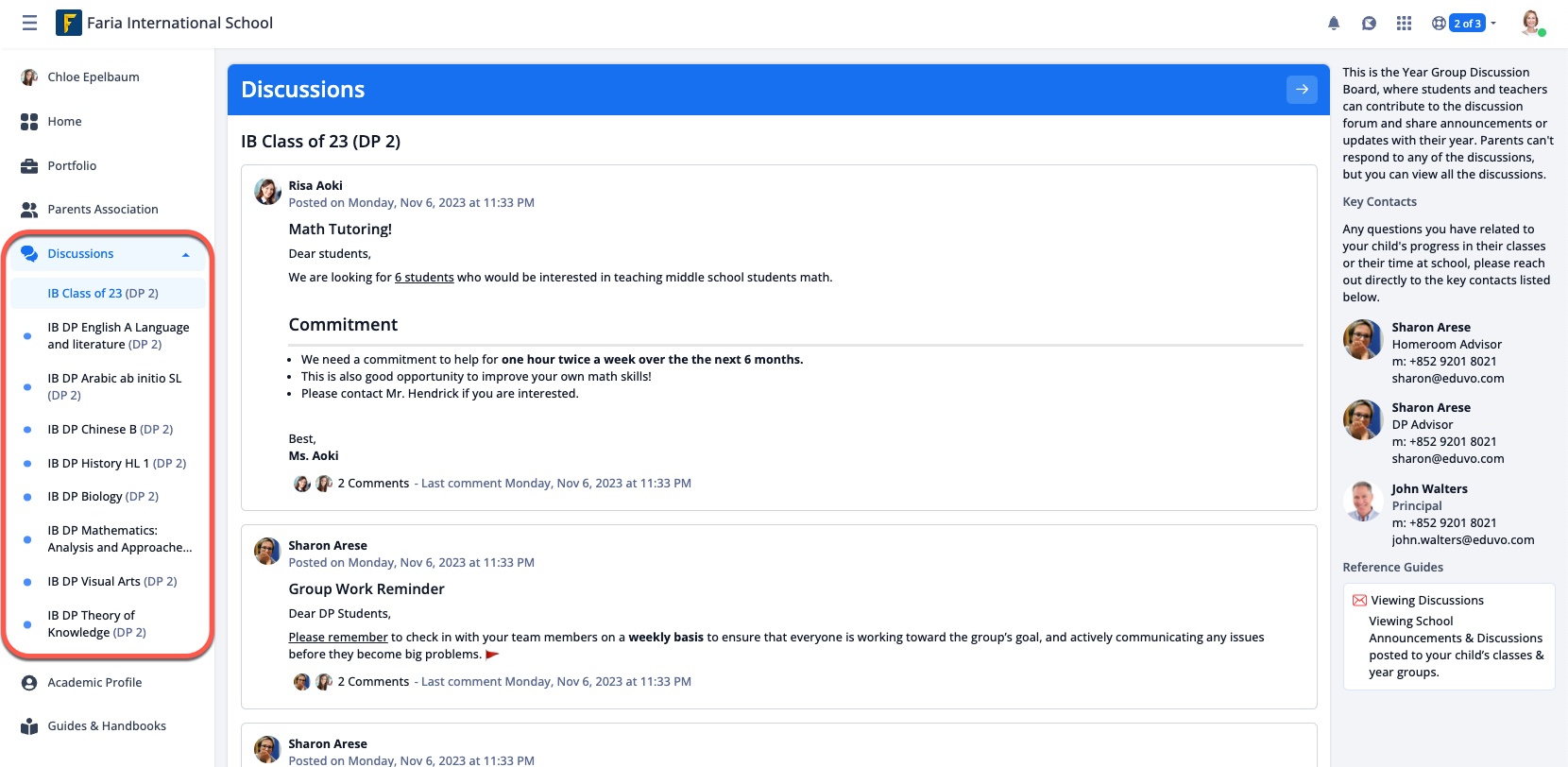Open the chat messages icon
The height and width of the screenshot is (767, 1568).
click(1369, 24)
